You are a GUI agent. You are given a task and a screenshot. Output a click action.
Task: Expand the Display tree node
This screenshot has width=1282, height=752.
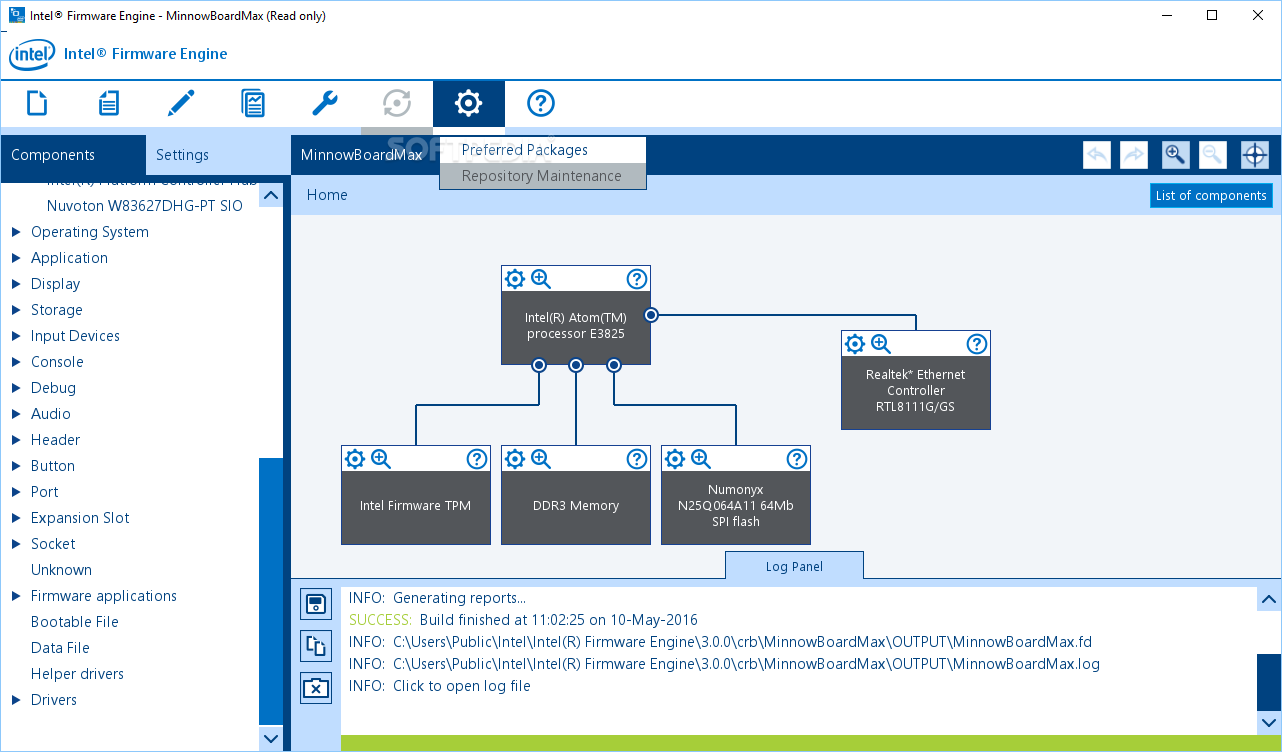pos(16,284)
